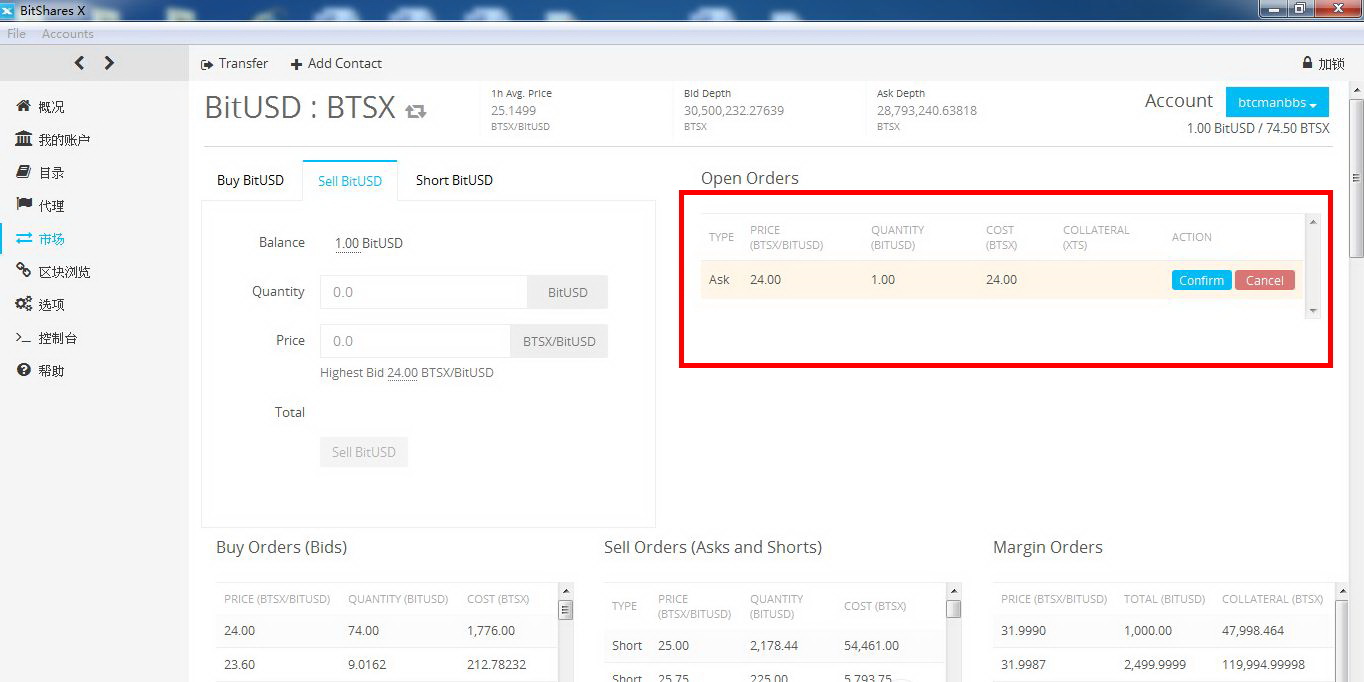Open the 控制台 console page
The image size is (1364, 682).
click(47, 337)
